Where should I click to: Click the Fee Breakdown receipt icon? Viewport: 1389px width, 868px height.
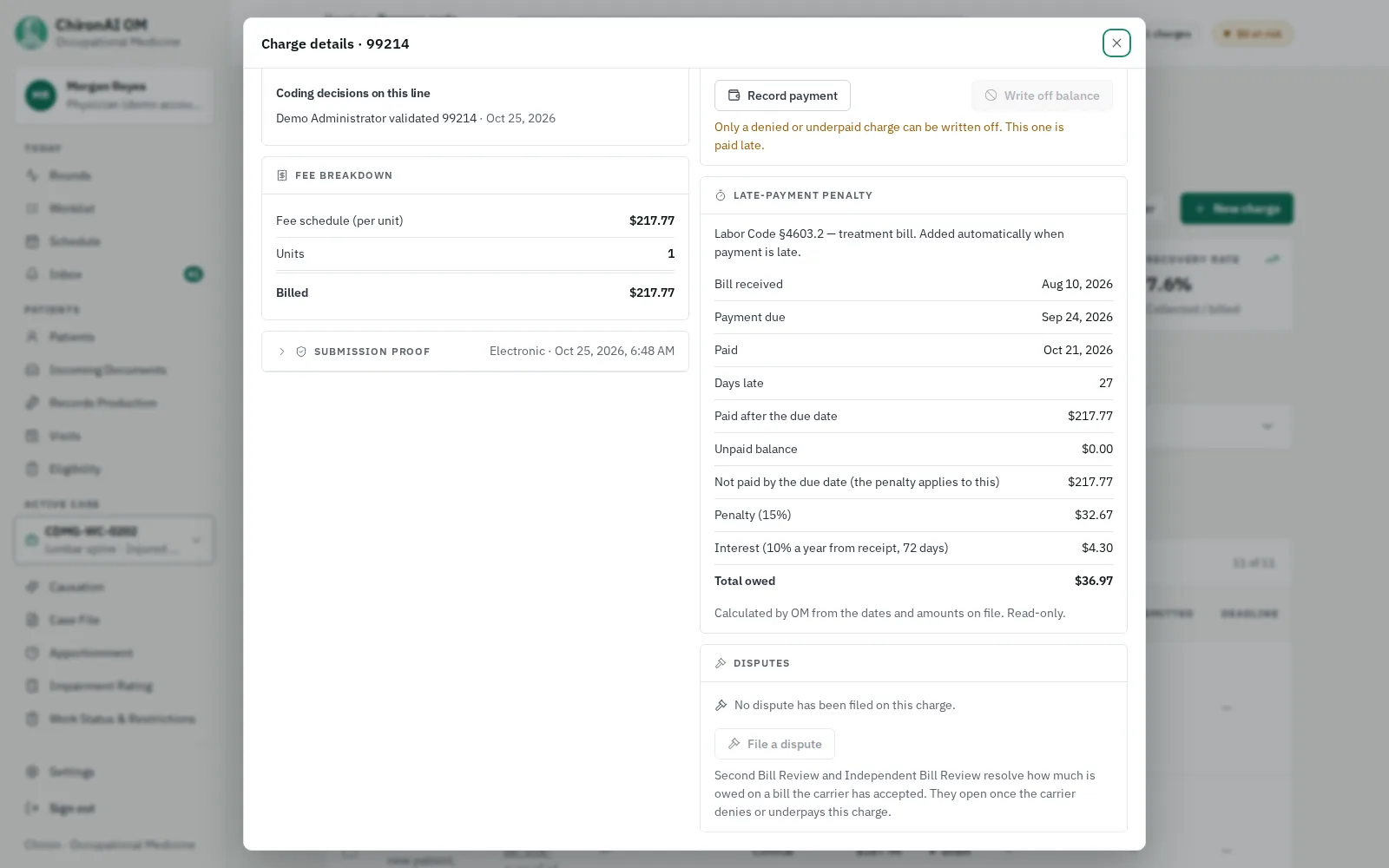pyautogui.click(x=282, y=175)
